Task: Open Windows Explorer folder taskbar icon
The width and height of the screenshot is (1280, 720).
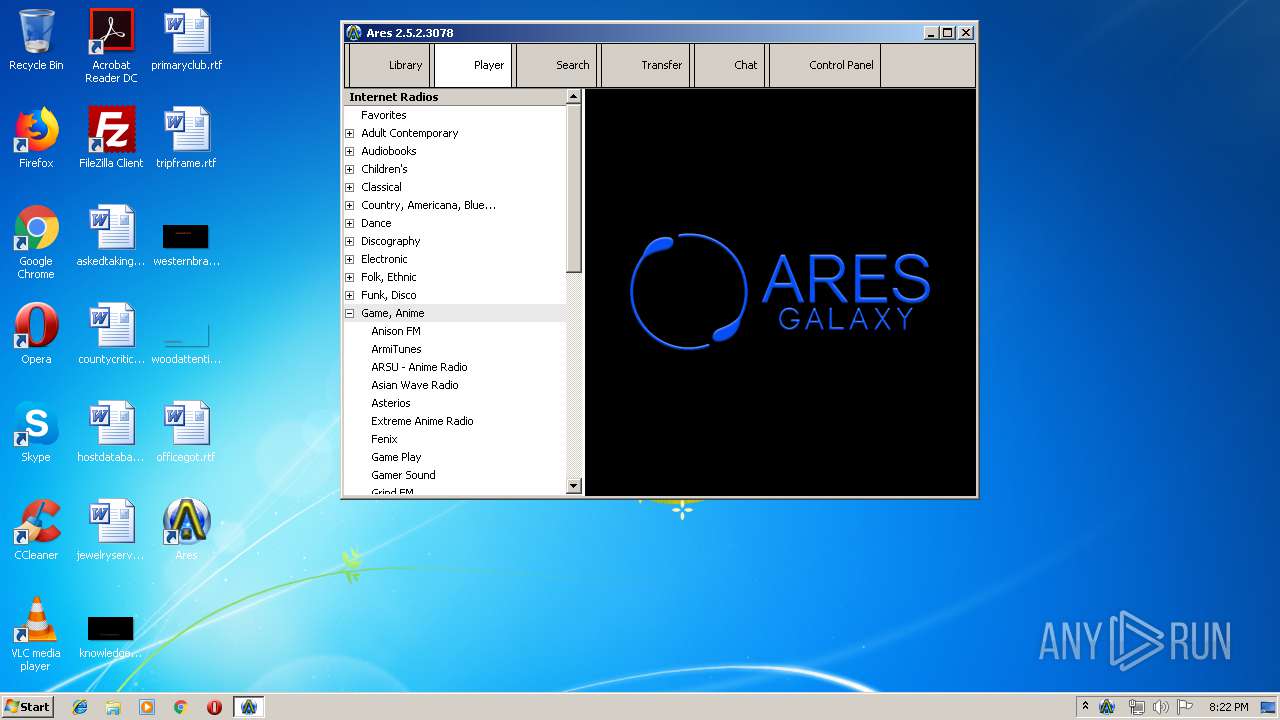Action: pos(113,707)
